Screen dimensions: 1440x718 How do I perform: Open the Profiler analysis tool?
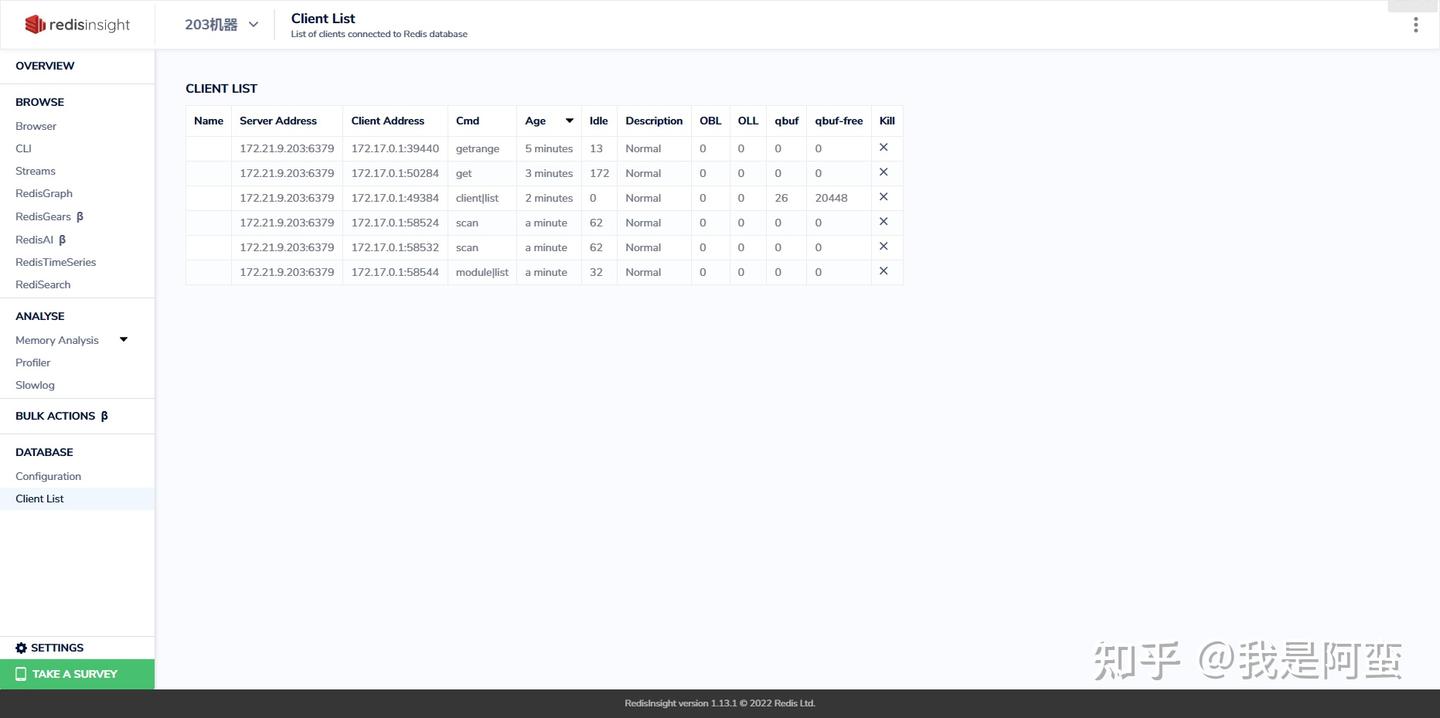coord(32,361)
